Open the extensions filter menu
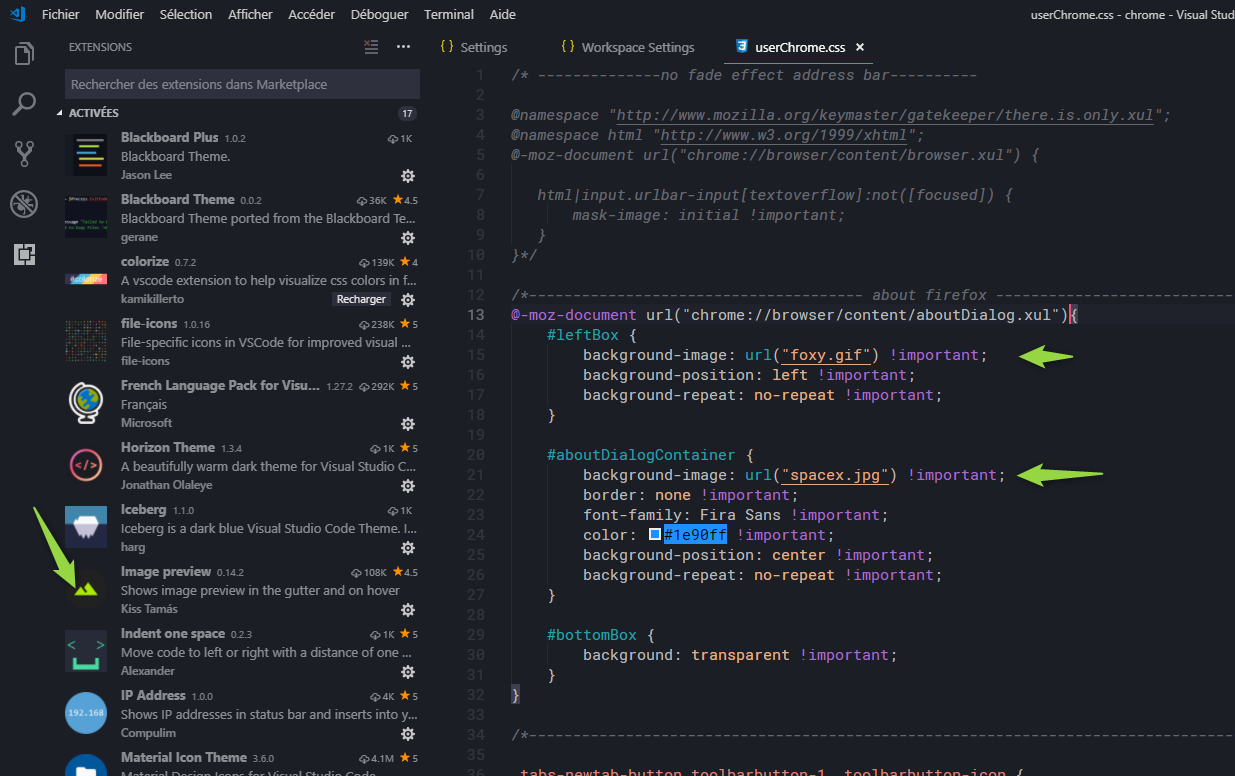 [371, 47]
